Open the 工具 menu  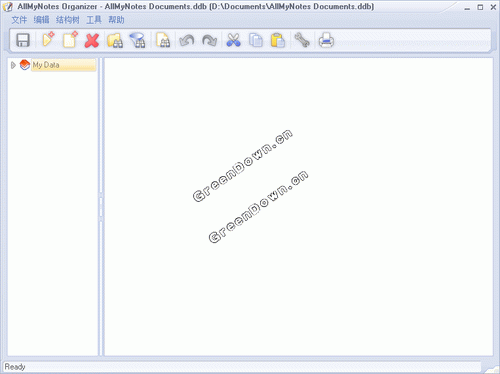(94, 20)
